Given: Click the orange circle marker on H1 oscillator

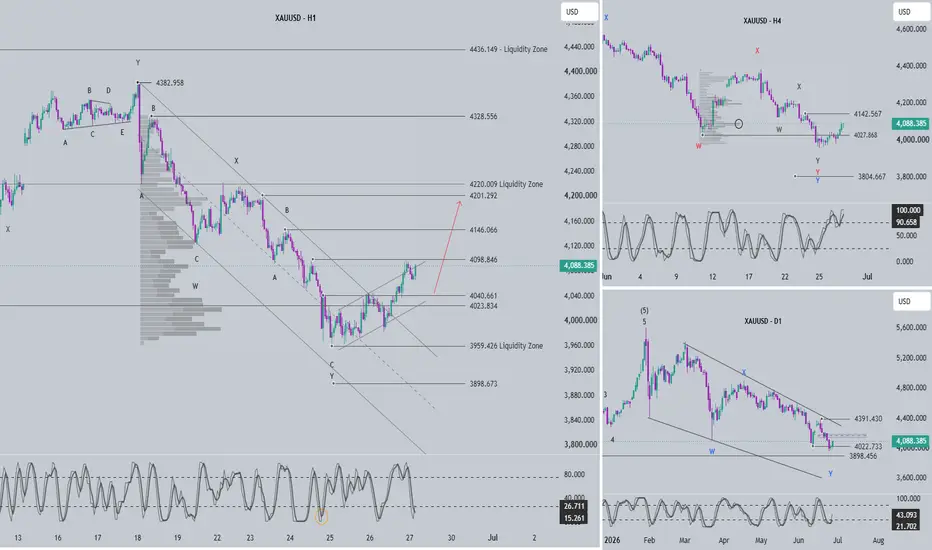Looking at the screenshot, I should click(322, 517).
